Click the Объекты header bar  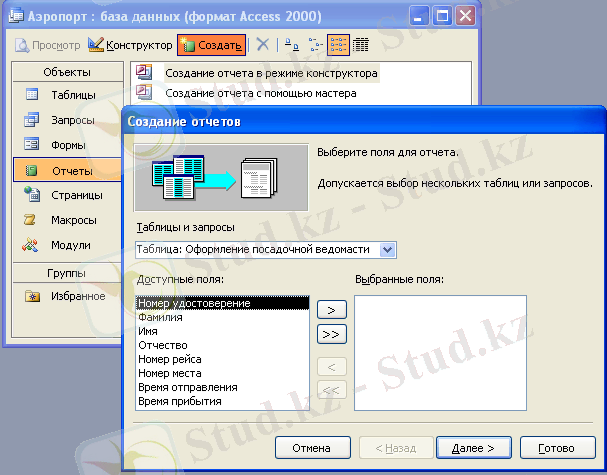click(x=68, y=72)
